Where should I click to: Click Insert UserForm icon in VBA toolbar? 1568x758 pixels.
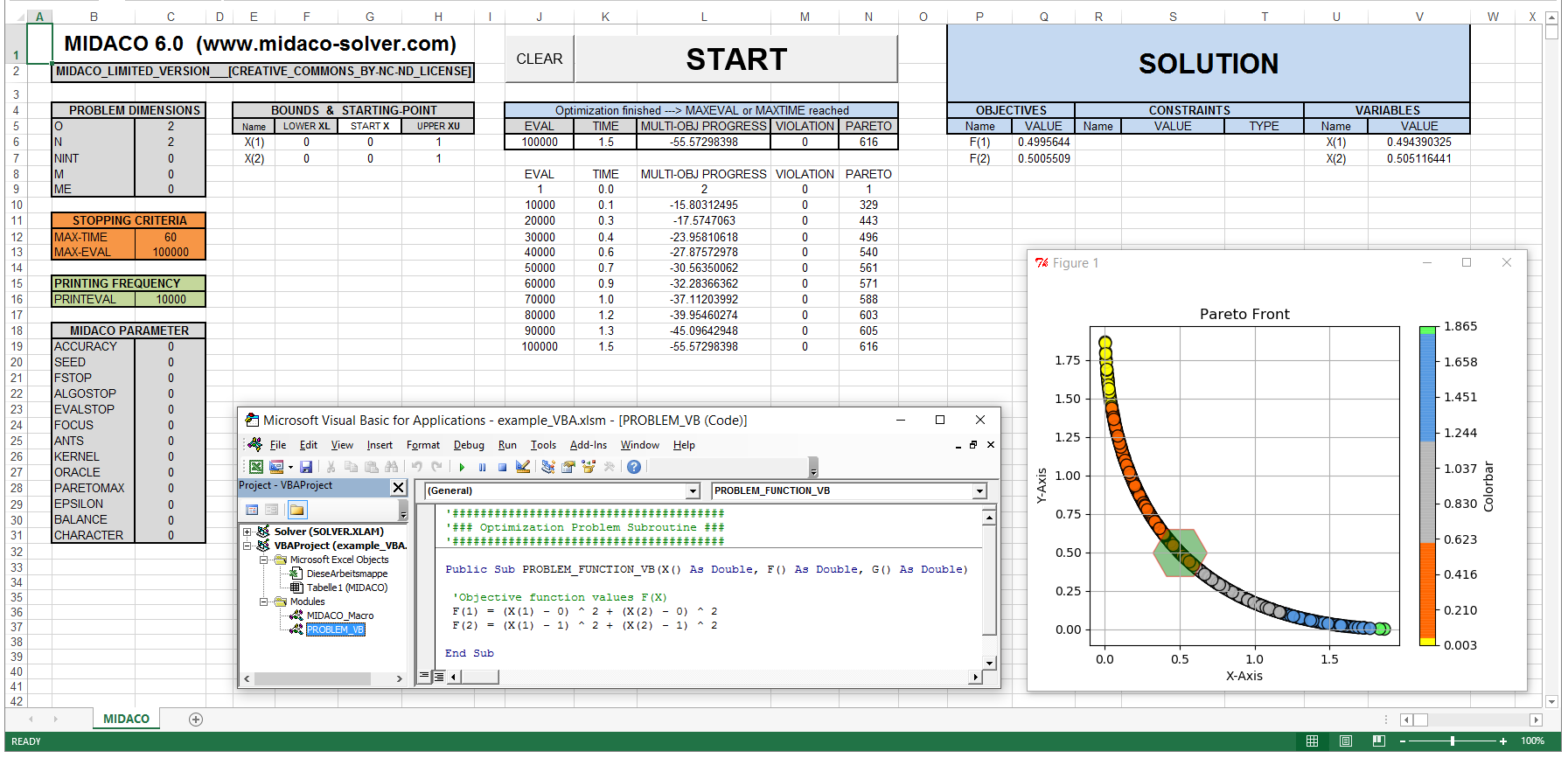click(x=276, y=467)
